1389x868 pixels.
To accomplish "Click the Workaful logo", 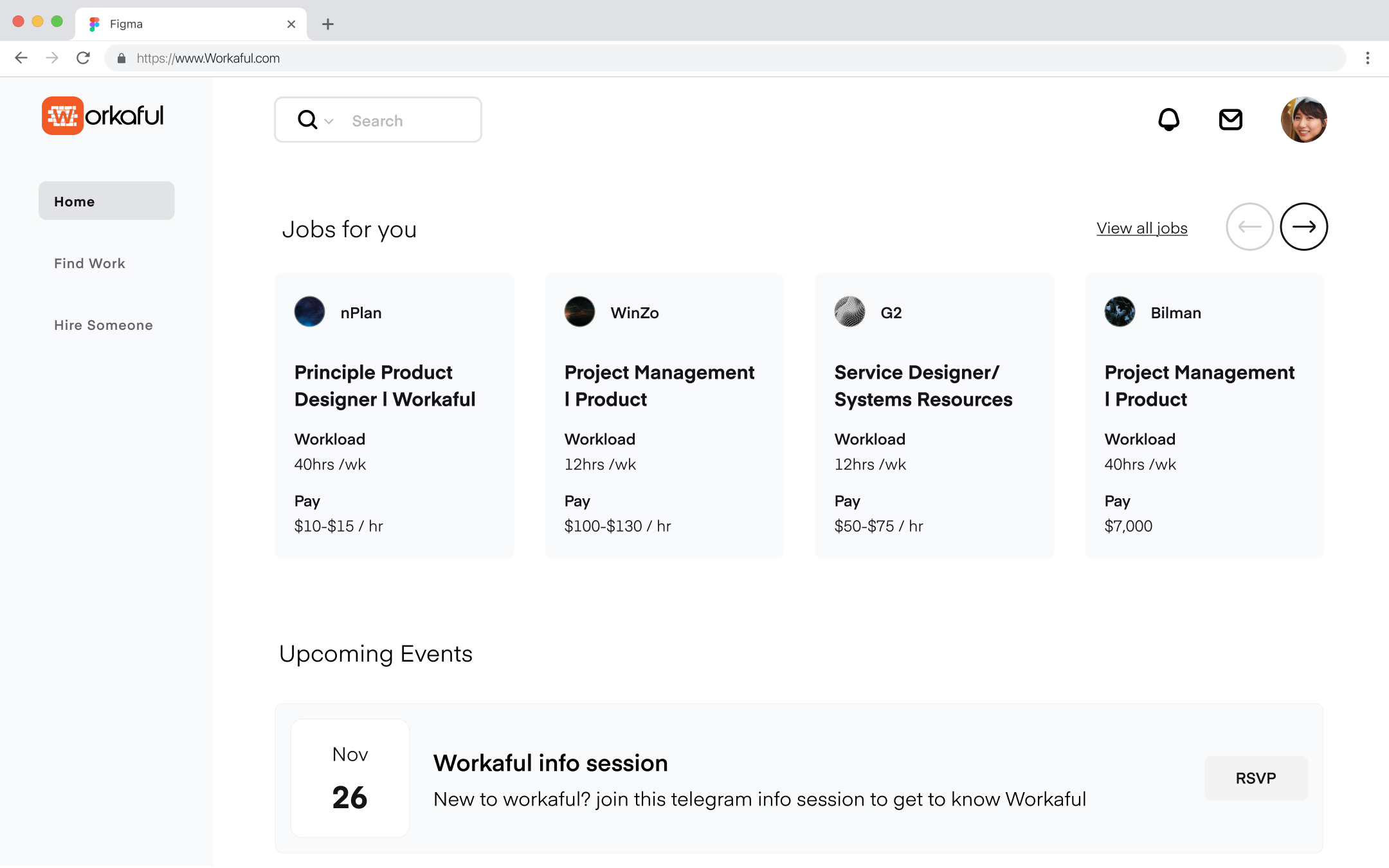I will point(103,116).
